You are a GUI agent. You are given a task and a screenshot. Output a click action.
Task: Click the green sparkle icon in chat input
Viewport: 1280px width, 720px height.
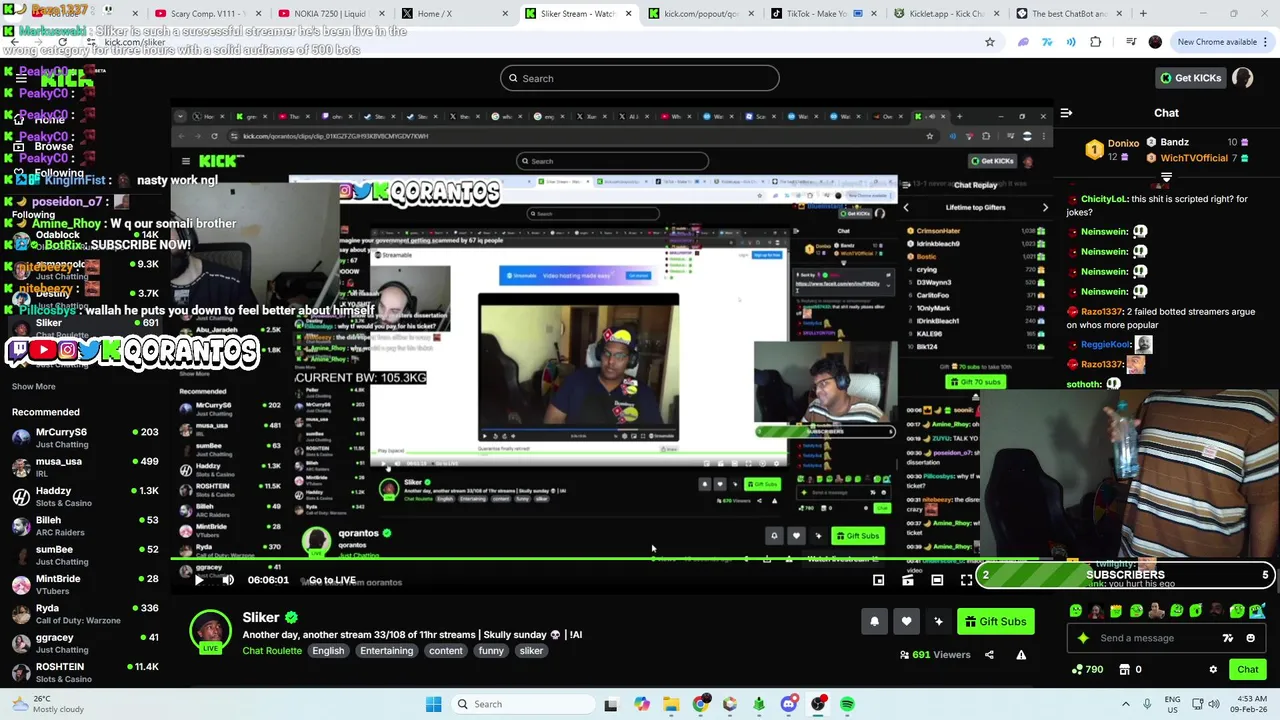pyautogui.click(x=1083, y=638)
